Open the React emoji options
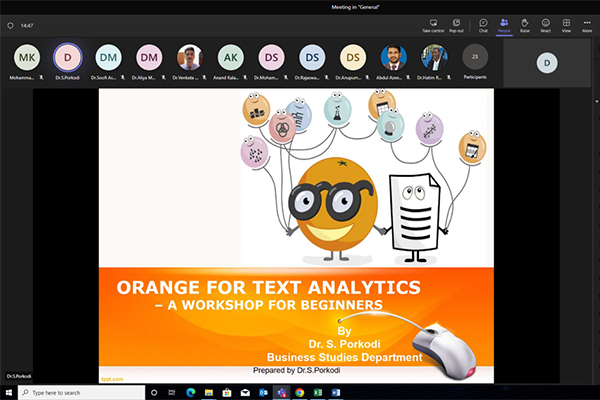Image resolution: width=600 pixels, height=400 pixels. [546, 22]
